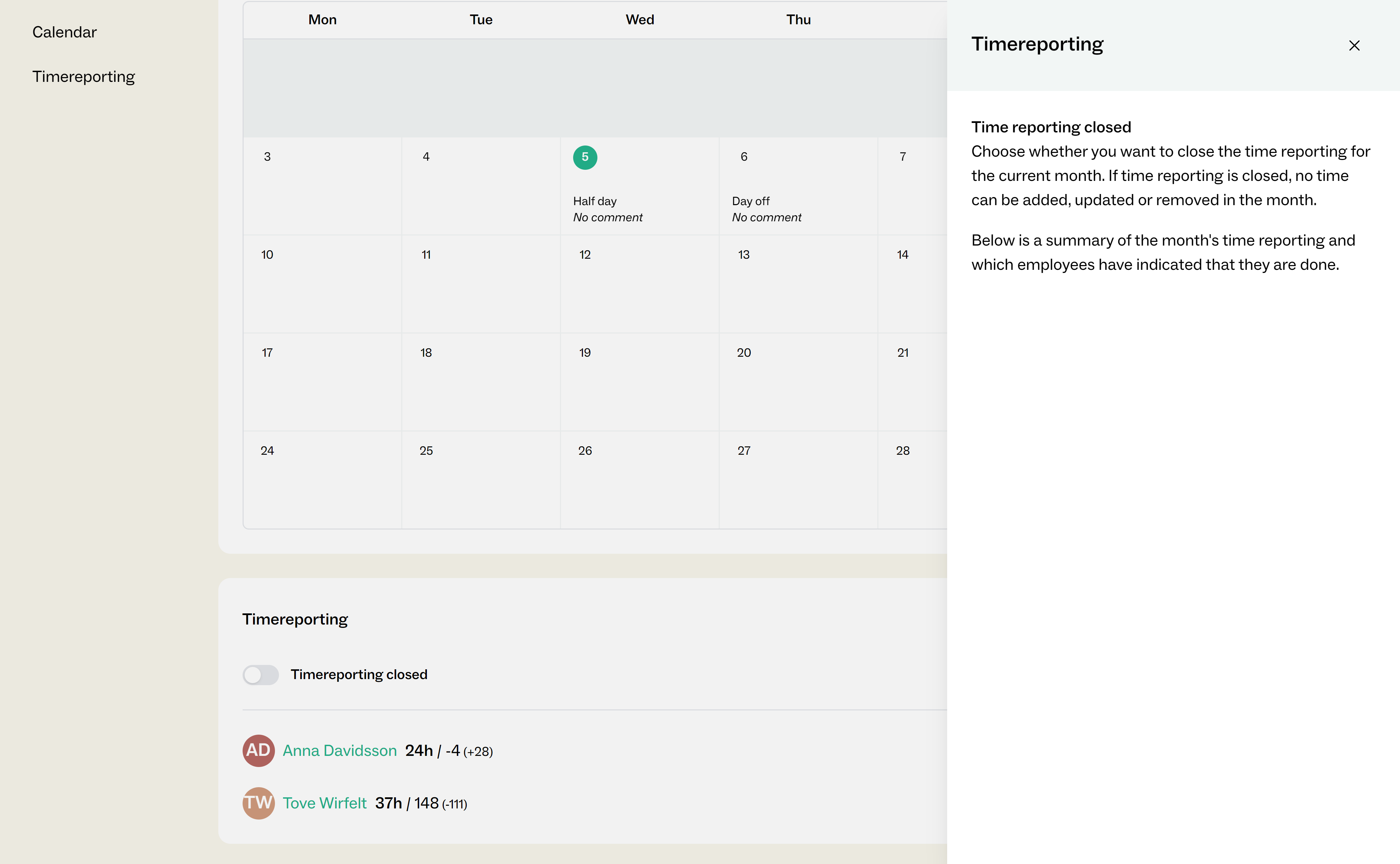Open Timereporting in the sidebar
1400x864 pixels.
click(x=84, y=76)
